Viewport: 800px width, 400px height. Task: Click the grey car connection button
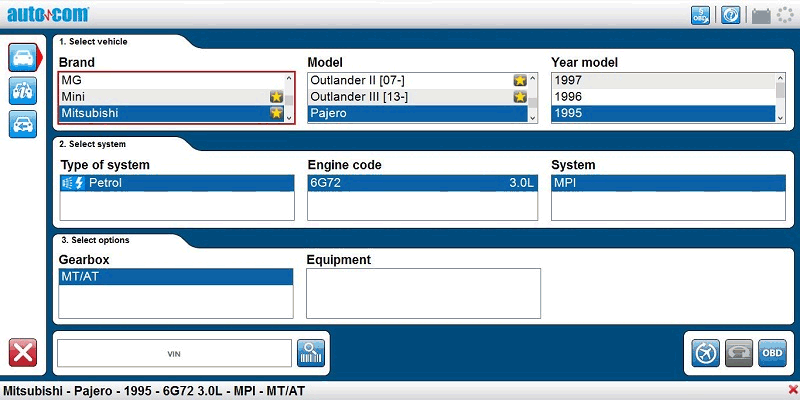pos(739,353)
